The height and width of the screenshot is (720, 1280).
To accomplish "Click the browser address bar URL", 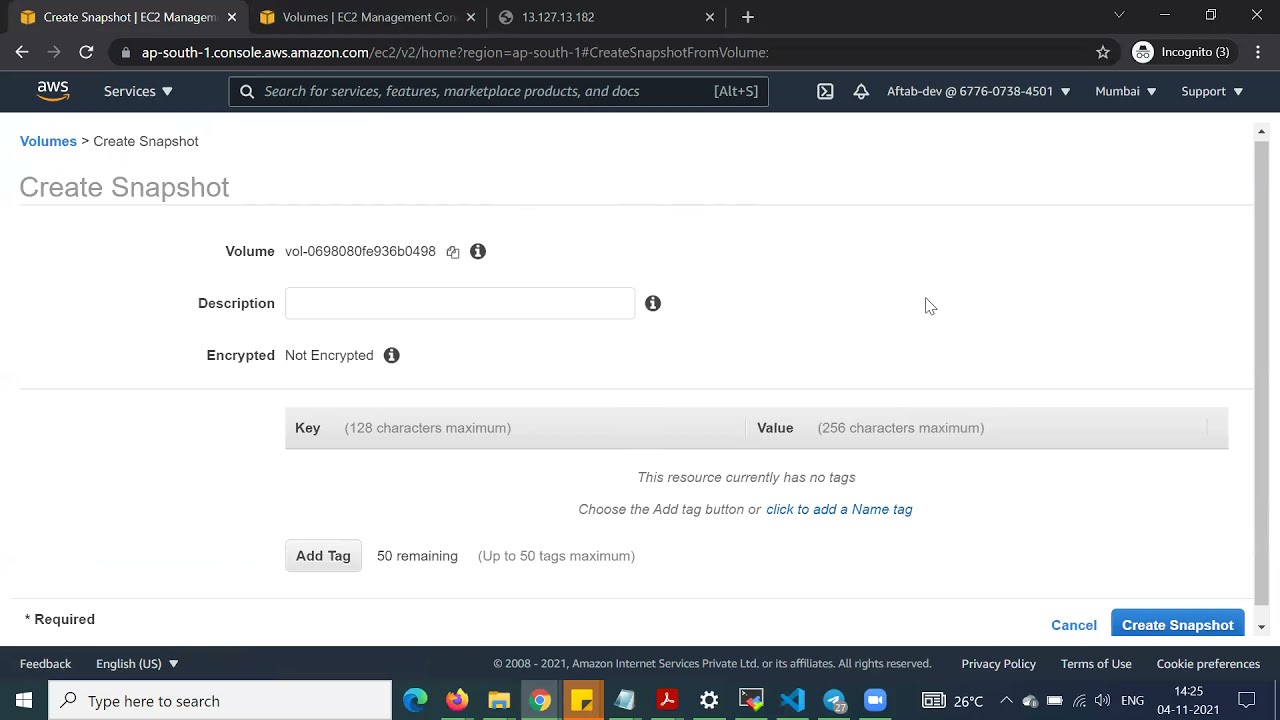I will 455,52.
